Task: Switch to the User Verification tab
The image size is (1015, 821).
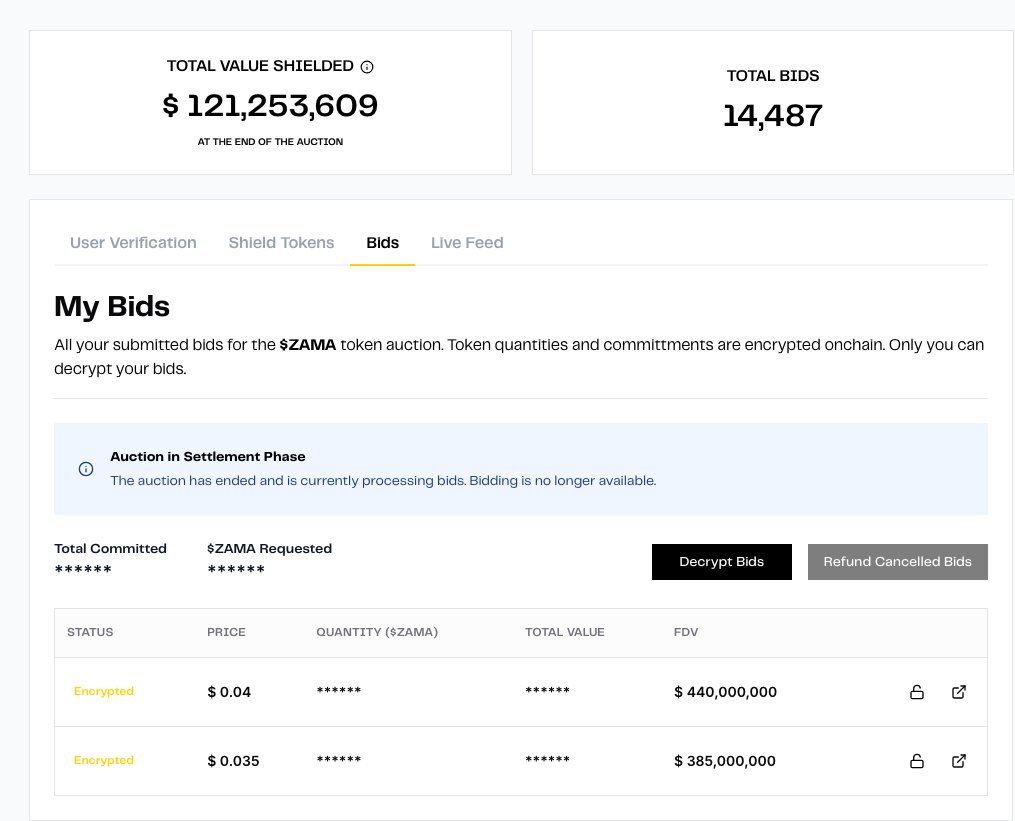Action: tap(133, 243)
